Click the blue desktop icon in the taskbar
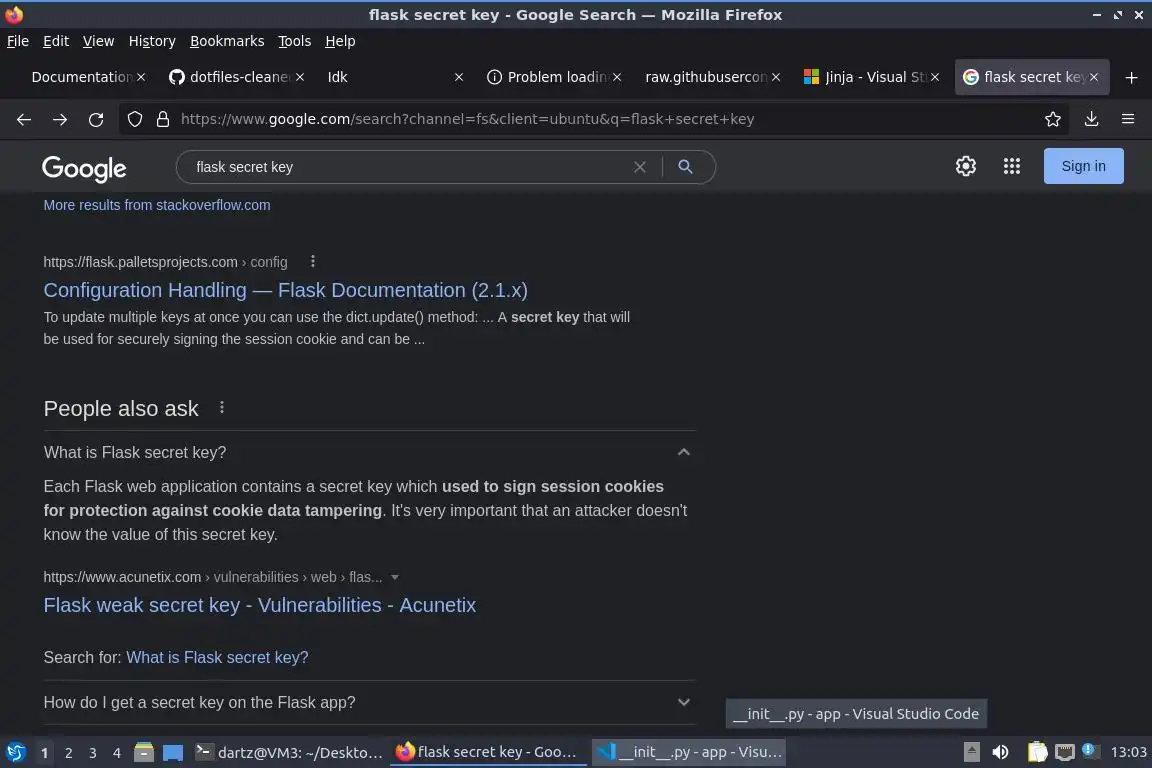This screenshot has width=1152, height=768. point(173,753)
